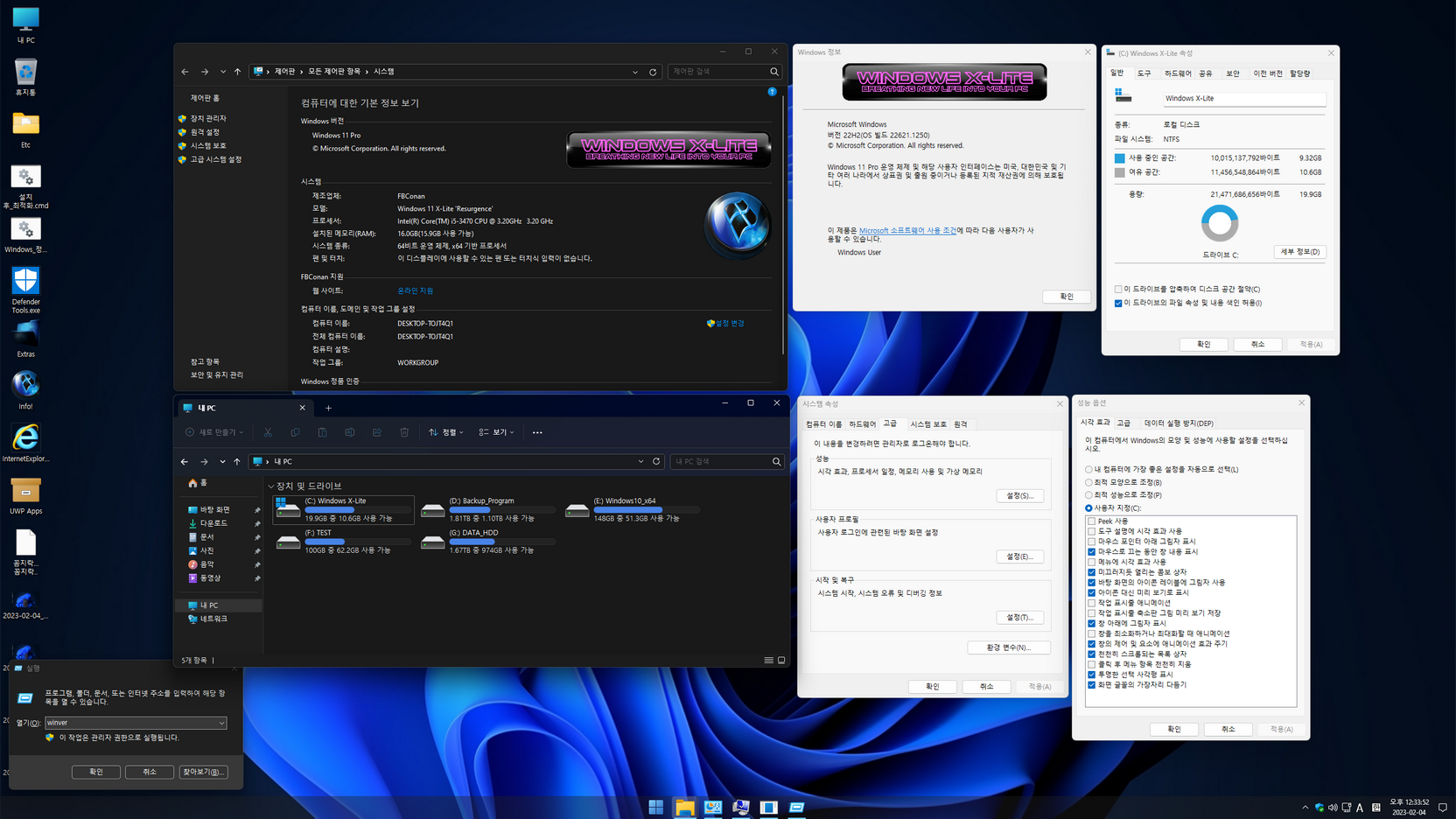Click the drive name field 'Windows X-Lite'
The height and width of the screenshot is (819, 1456).
point(1243,99)
